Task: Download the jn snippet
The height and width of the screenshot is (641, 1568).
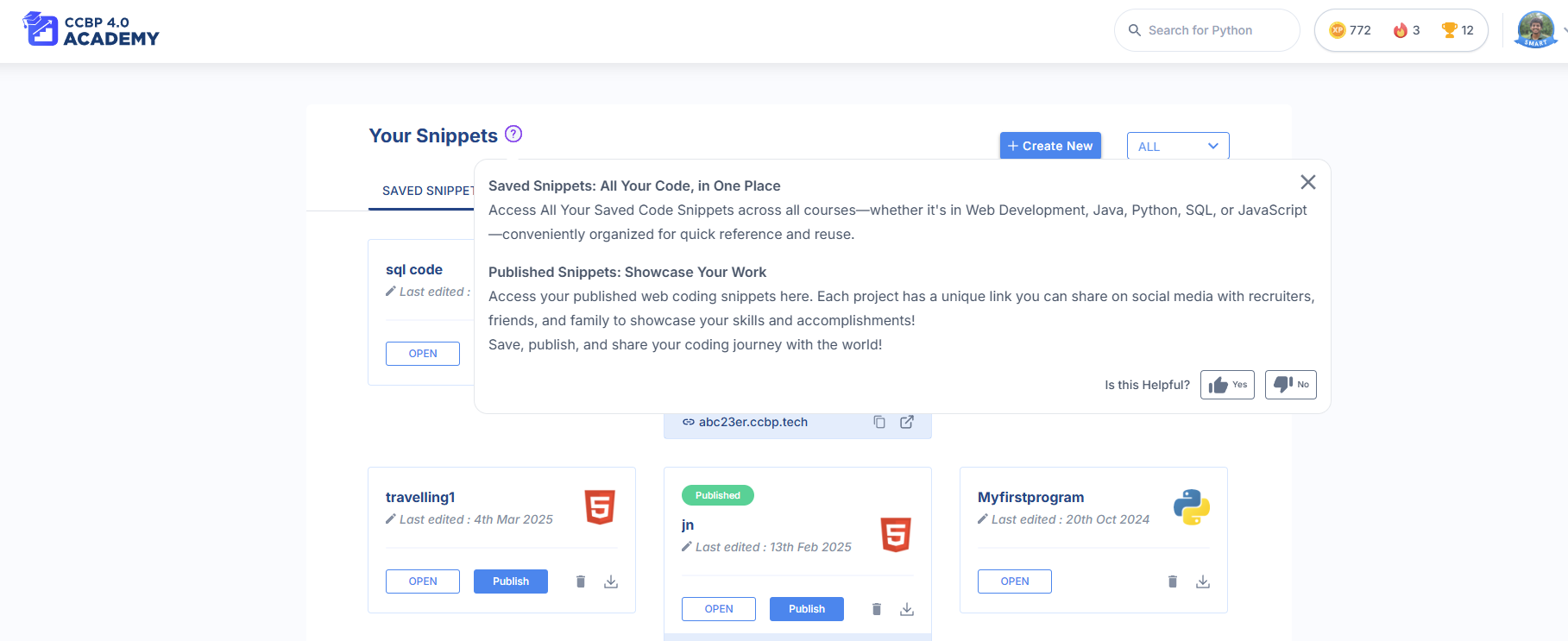Action: [907, 609]
